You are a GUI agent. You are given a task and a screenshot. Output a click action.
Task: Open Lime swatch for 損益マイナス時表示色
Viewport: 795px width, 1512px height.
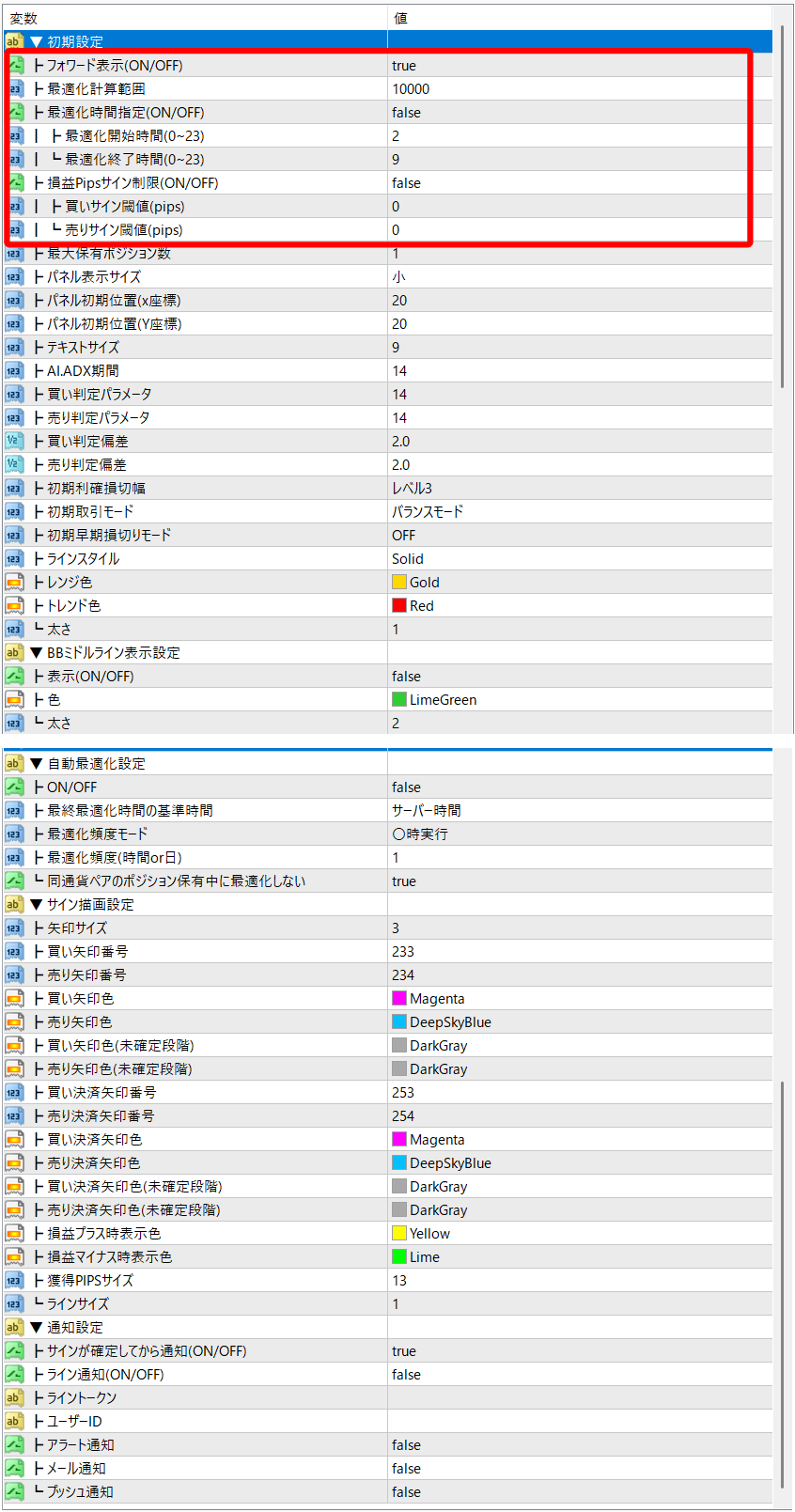click(x=399, y=1256)
